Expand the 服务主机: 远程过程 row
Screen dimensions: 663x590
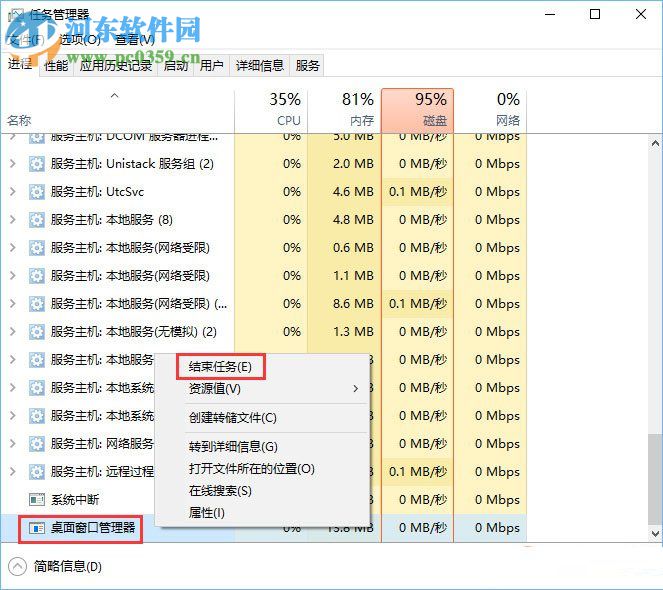click(13, 472)
